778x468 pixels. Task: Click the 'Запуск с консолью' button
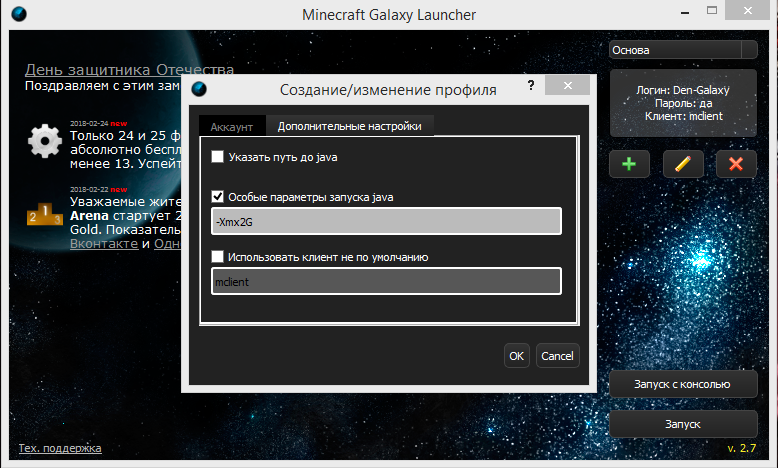(682, 384)
